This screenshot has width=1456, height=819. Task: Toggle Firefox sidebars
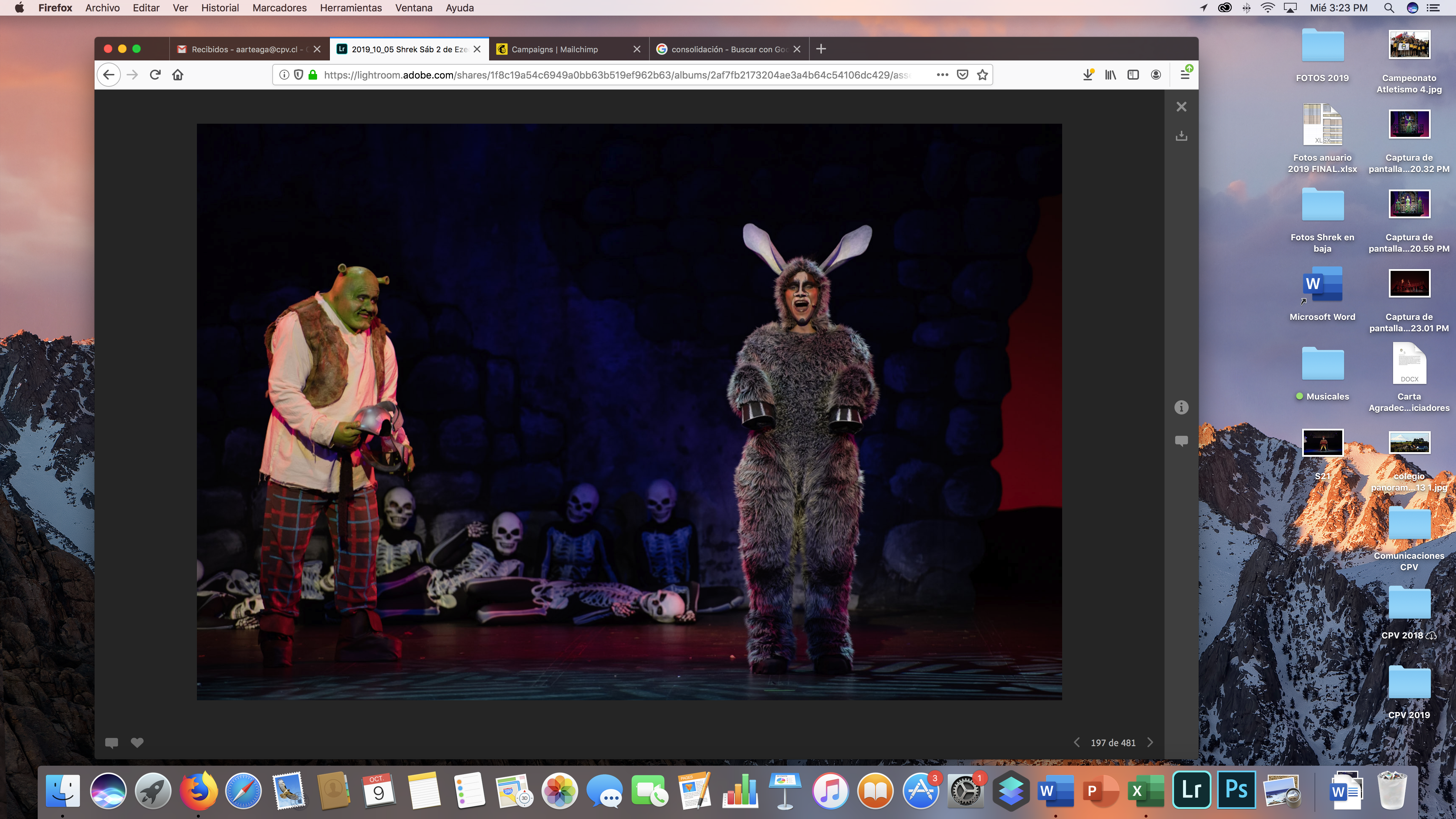coord(1133,75)
